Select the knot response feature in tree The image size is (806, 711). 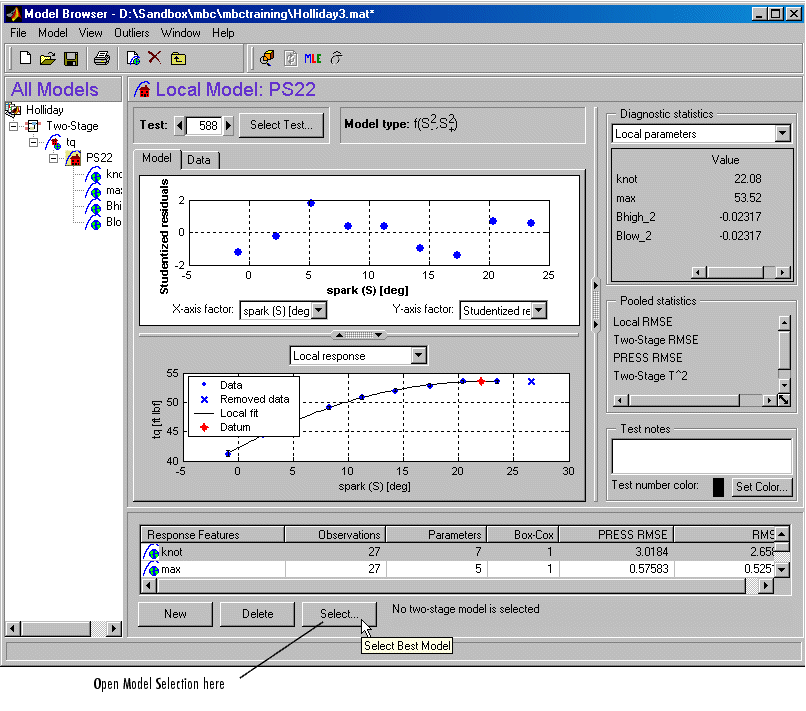[114, 174]
